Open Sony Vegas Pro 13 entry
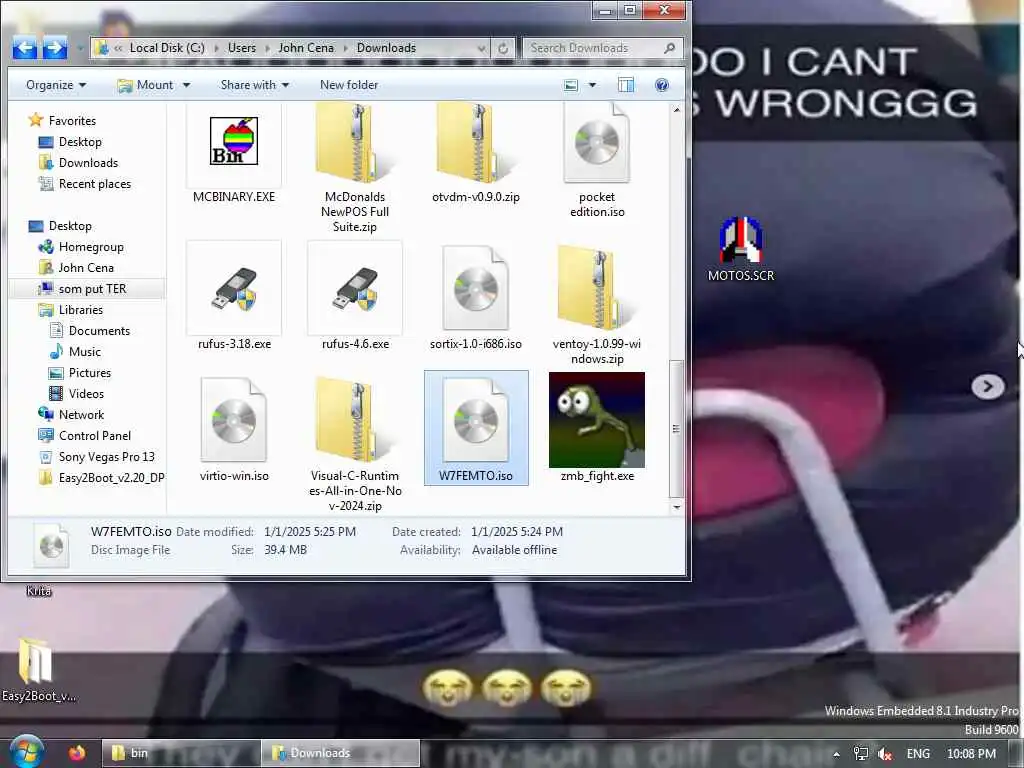1024x768 pixels. 106,456
